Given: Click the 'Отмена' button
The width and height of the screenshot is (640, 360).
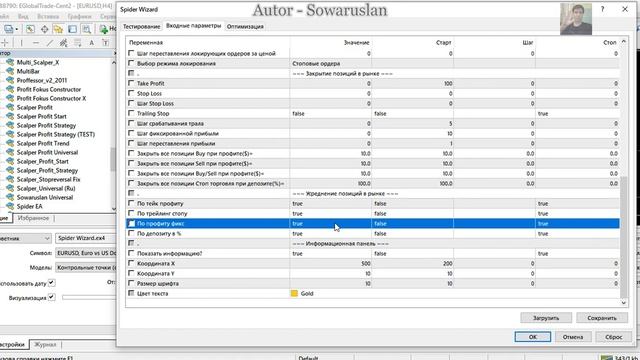Looking at the screenshot, I should click(x=573, y=337).
